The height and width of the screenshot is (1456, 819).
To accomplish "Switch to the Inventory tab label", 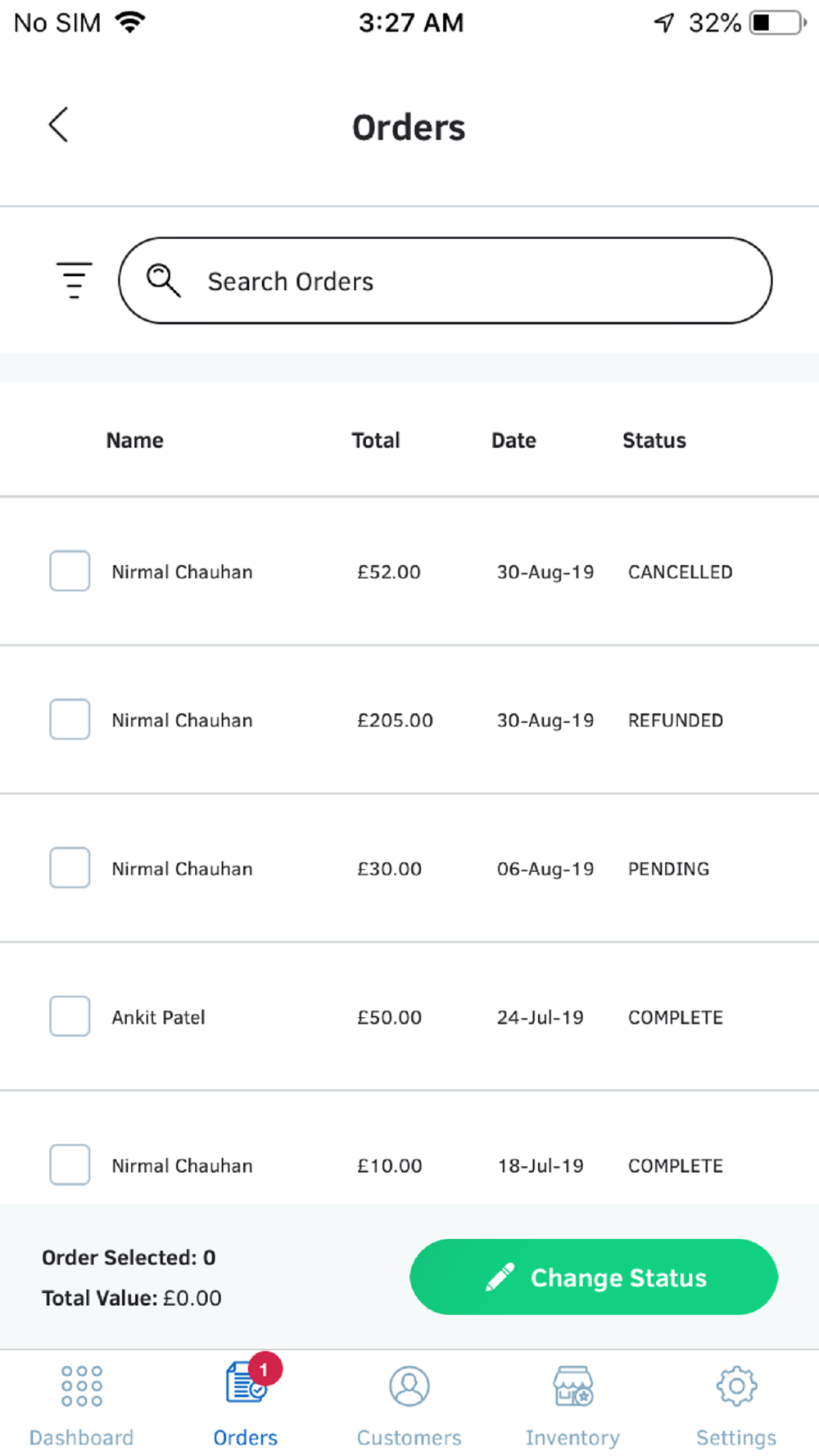I will point(572,1438).
